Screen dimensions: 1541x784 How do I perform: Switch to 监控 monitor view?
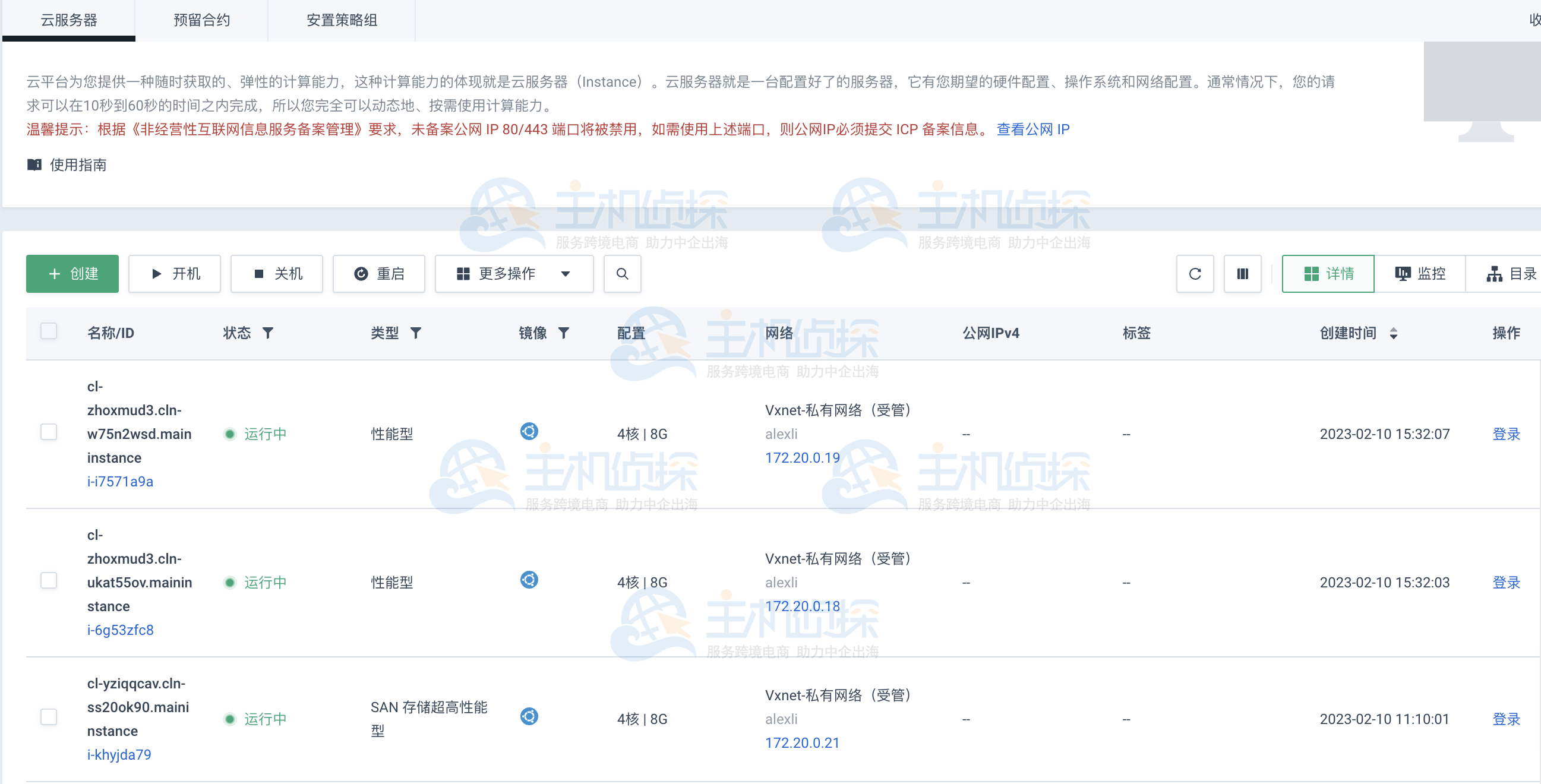1420,274
